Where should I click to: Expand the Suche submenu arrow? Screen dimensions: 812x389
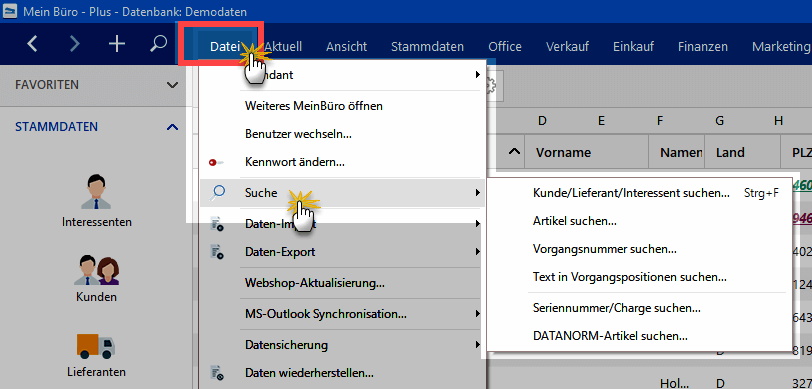[x=477, y=193]
